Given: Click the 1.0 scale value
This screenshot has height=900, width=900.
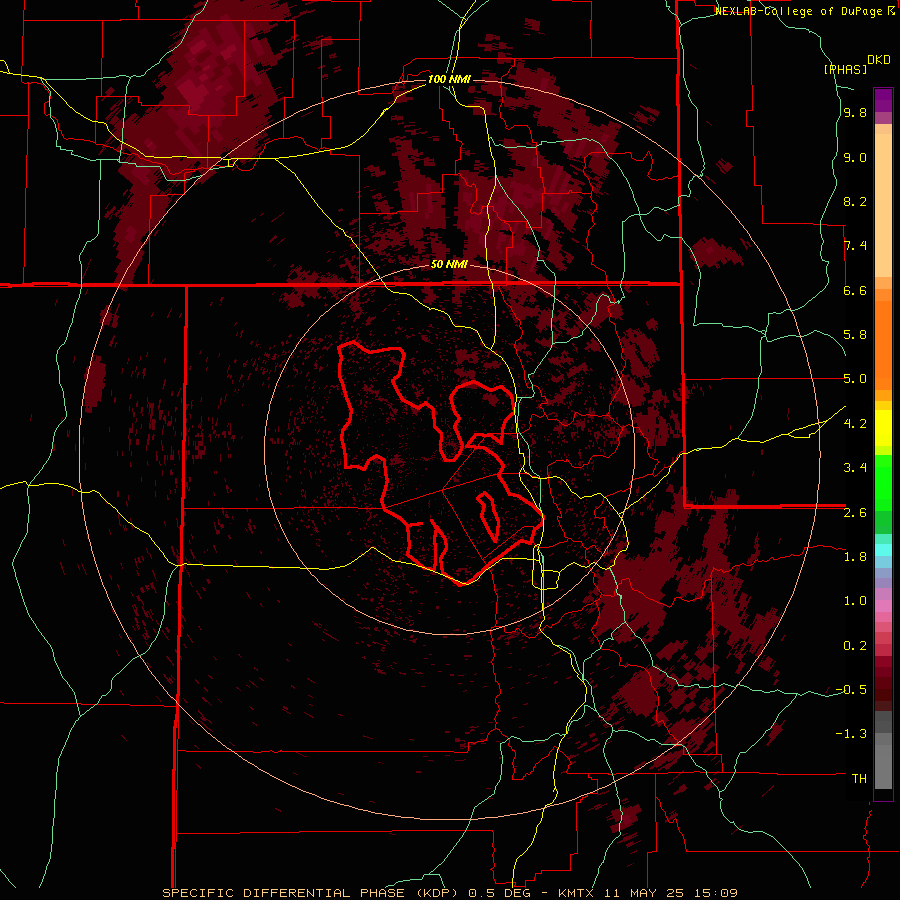Looking at the screenshot, I should (855, 600).
